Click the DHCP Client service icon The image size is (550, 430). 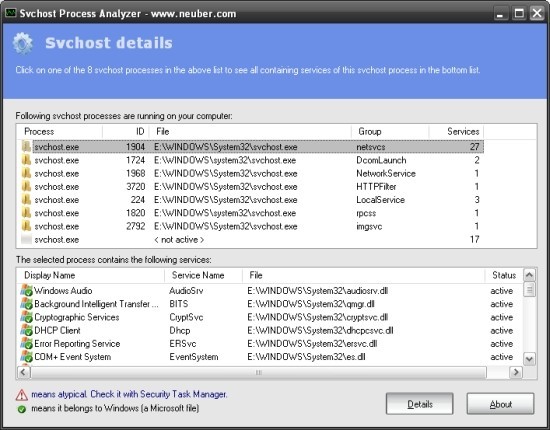(x=26, y=330)
